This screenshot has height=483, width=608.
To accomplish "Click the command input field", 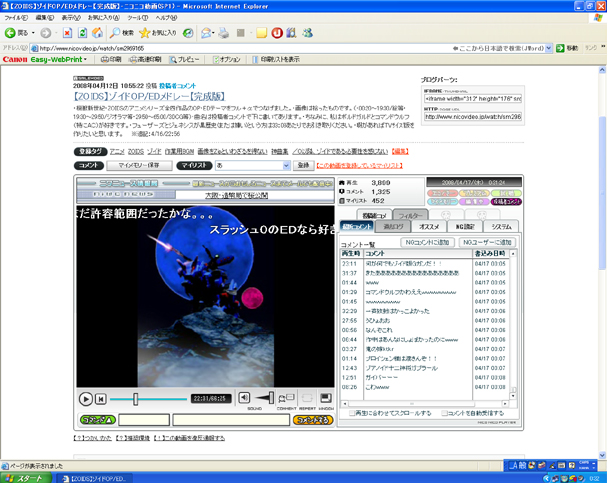I will point(144,420).
